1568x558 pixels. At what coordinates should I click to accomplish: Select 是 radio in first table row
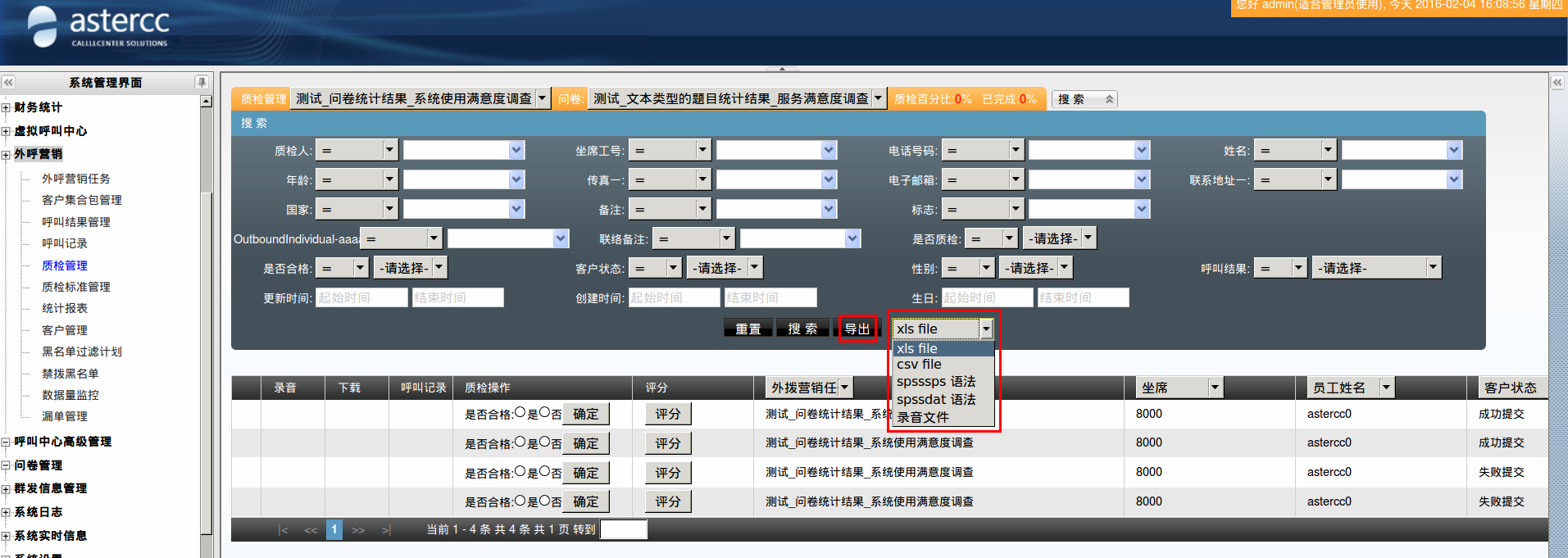(520, 413)
